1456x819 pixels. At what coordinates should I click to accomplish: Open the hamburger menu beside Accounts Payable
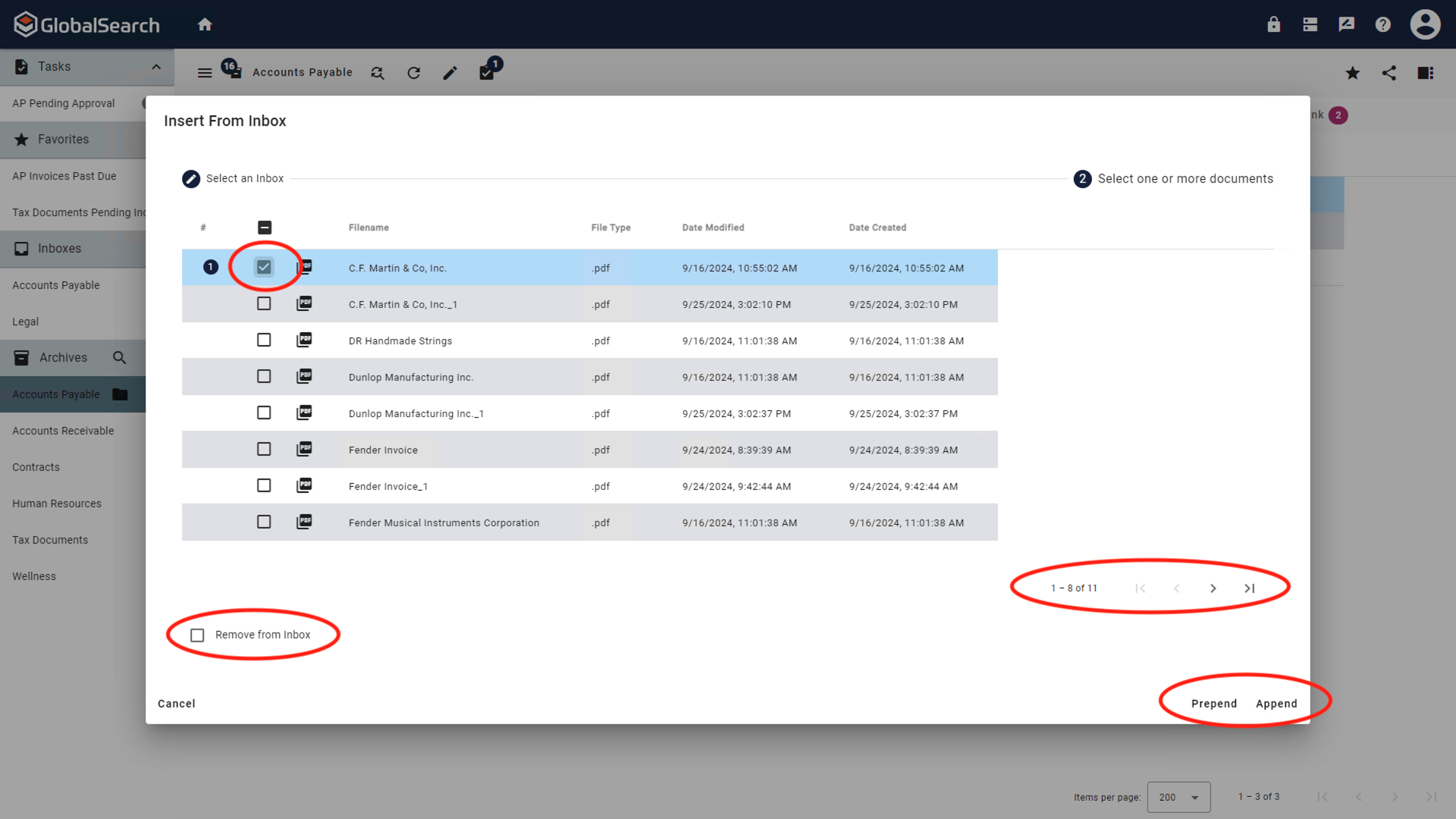[205, 73]
